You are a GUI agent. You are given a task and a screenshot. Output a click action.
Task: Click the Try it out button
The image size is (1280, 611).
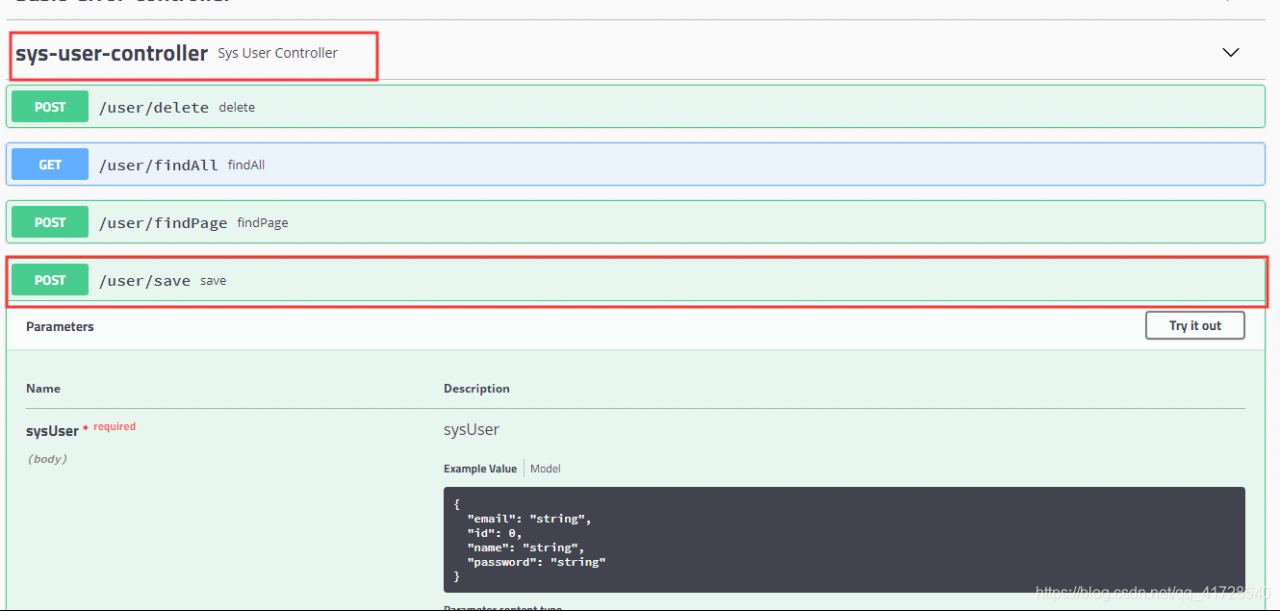coord(1195,326)
